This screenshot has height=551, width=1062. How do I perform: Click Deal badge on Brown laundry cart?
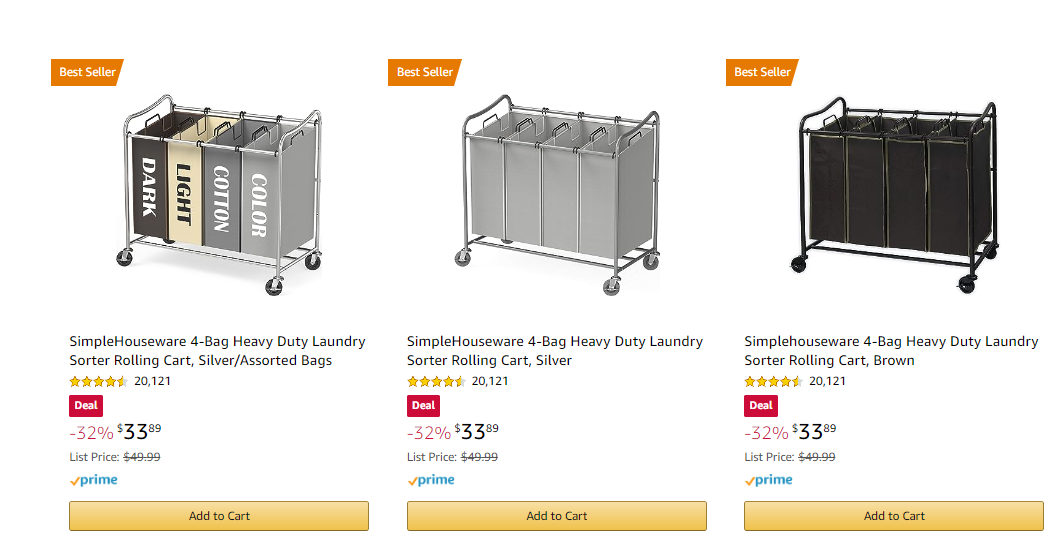(761, 406)
